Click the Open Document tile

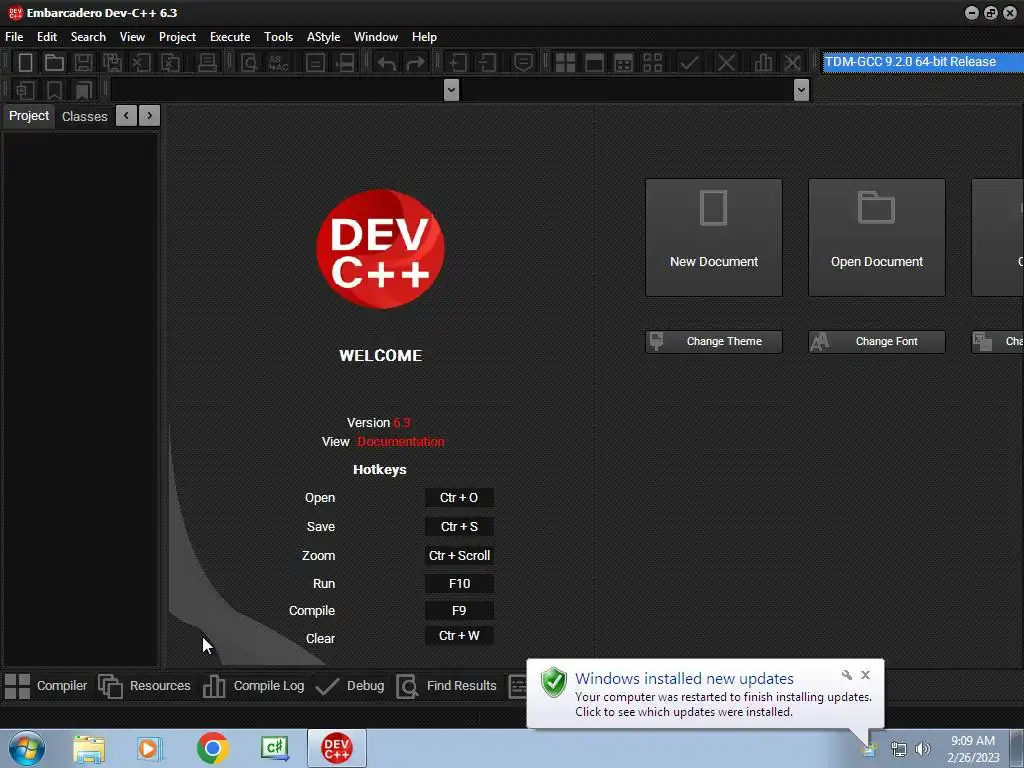point(876,238)
